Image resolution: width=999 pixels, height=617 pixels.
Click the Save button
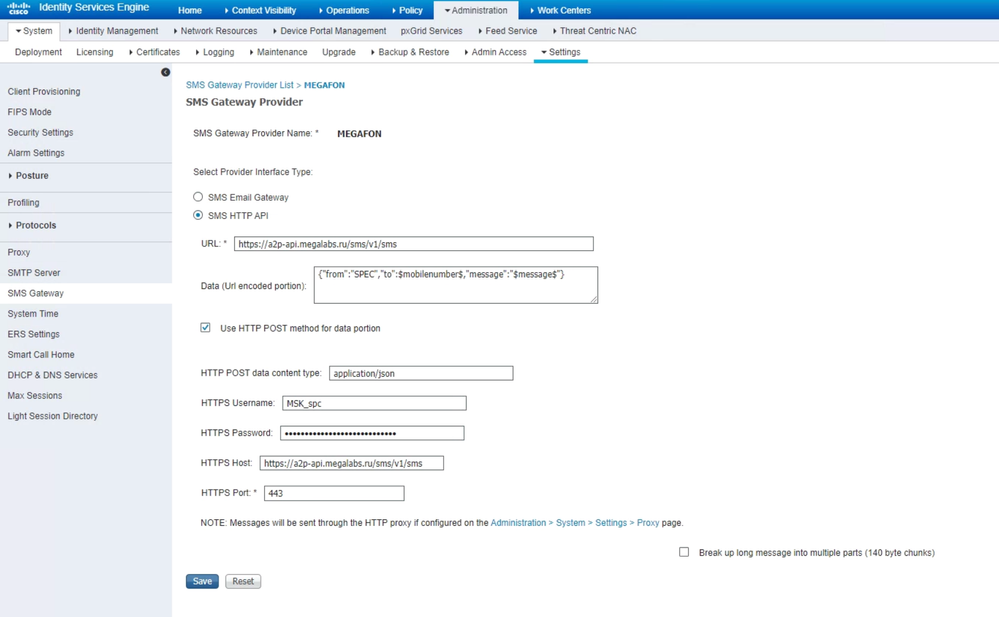[203, 581]
